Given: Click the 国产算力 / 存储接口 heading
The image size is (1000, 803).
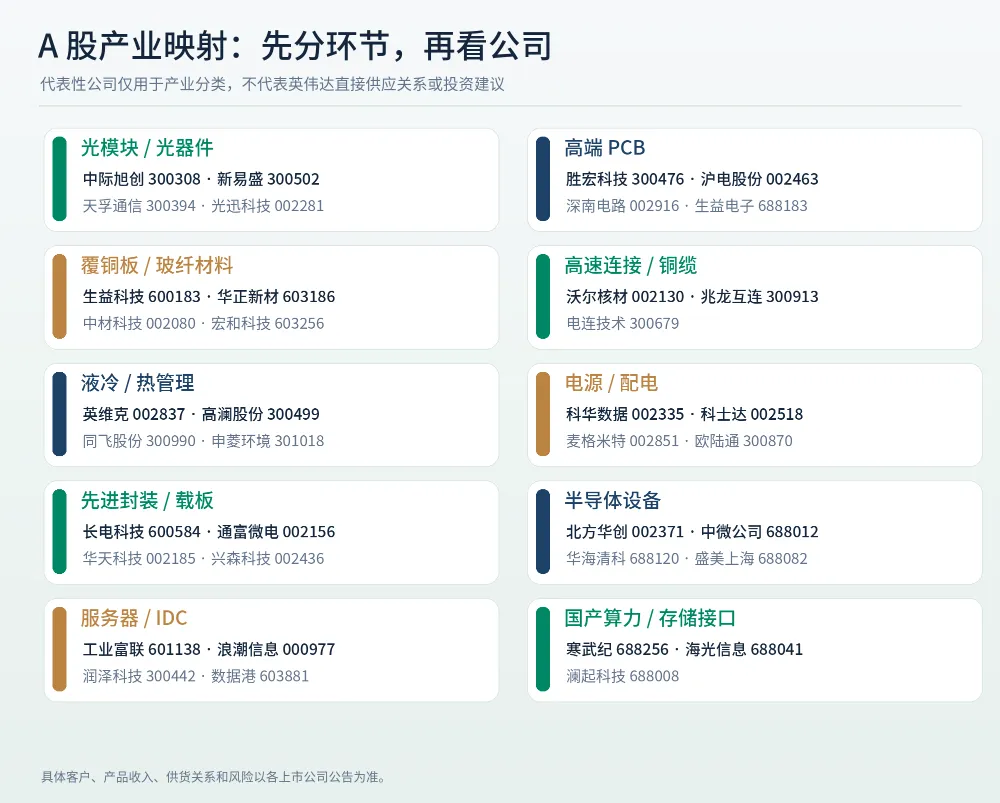Looking at the screenshot, I should pos(650,618).
